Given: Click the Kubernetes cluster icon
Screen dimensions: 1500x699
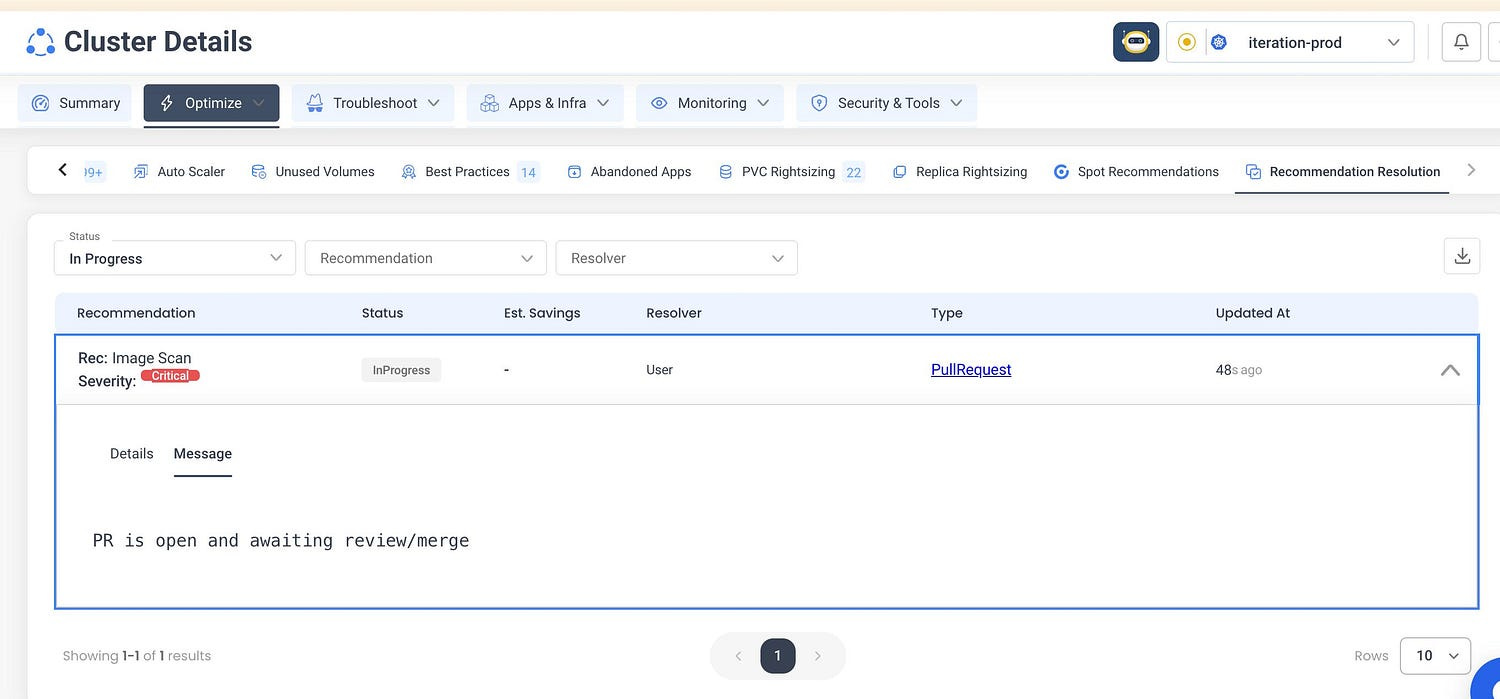Looking at the screenshot, I should point(1218,42).
